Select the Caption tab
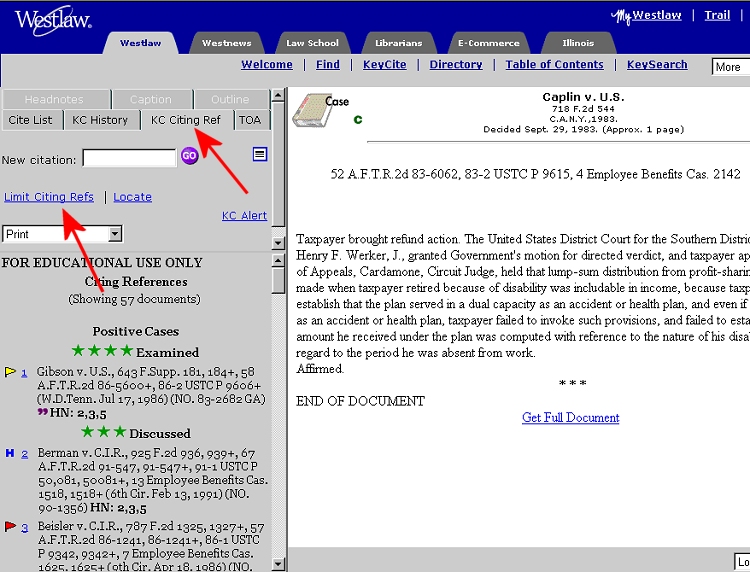This screenshot has width=750, height=572. coord(152,99)
